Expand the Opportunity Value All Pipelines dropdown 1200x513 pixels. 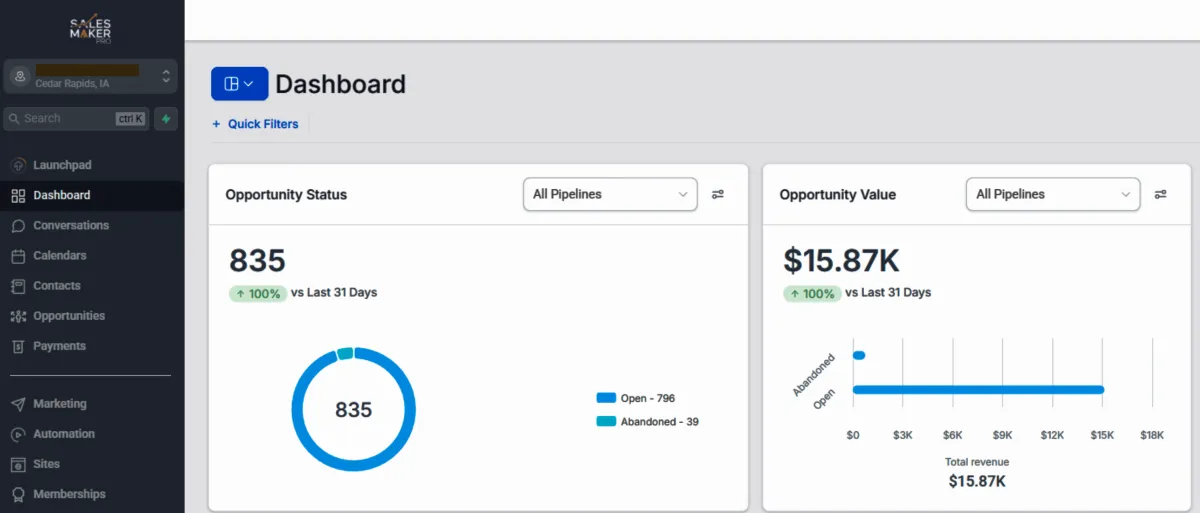coord(1052,194)
